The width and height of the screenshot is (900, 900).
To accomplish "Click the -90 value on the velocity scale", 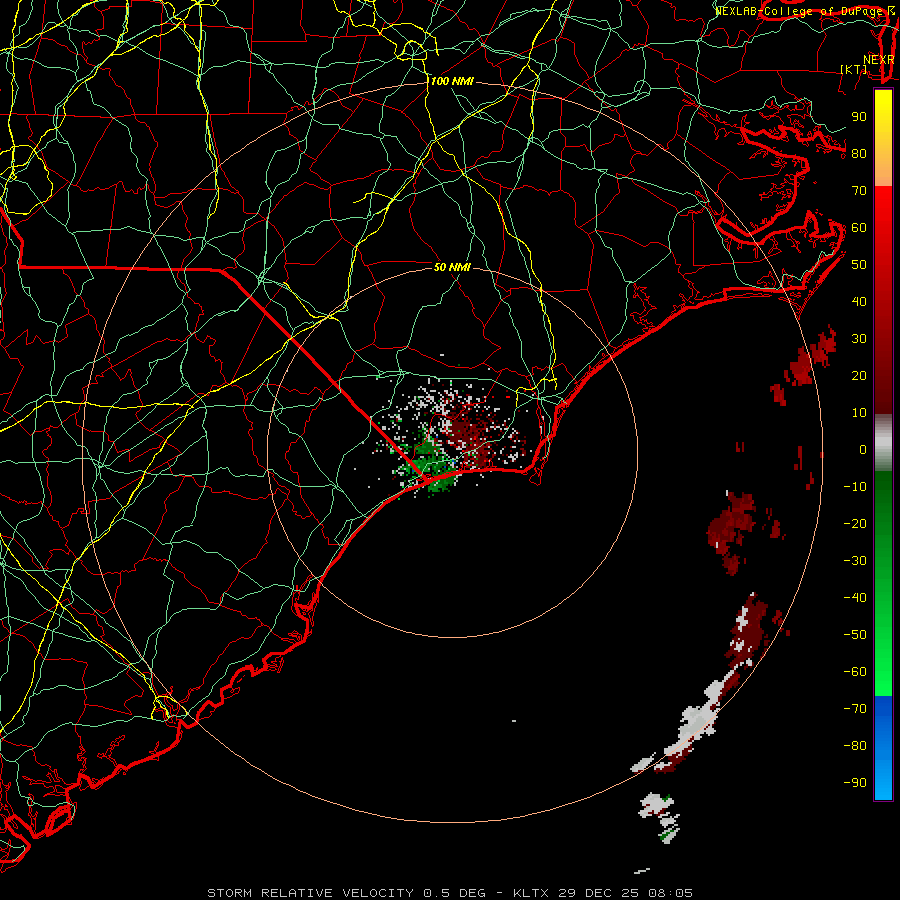I will 855,783.
